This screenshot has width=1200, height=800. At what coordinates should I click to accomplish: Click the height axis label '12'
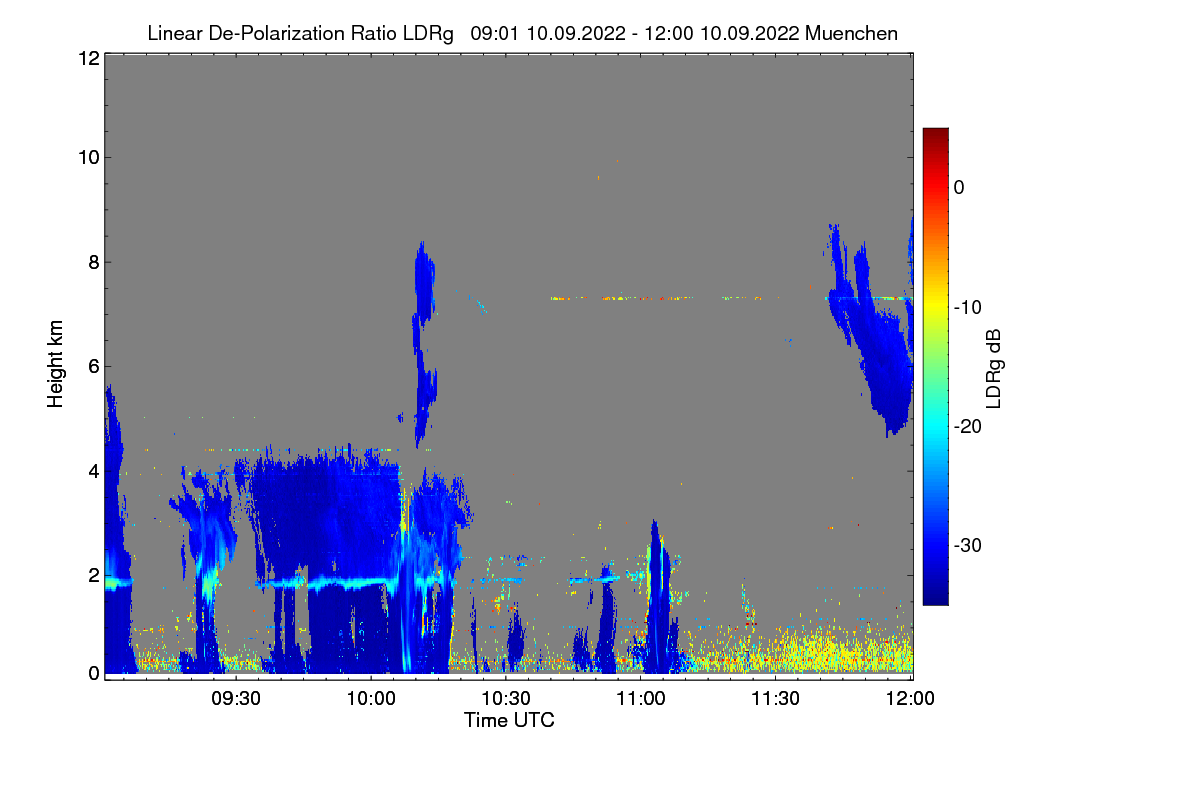88,58
